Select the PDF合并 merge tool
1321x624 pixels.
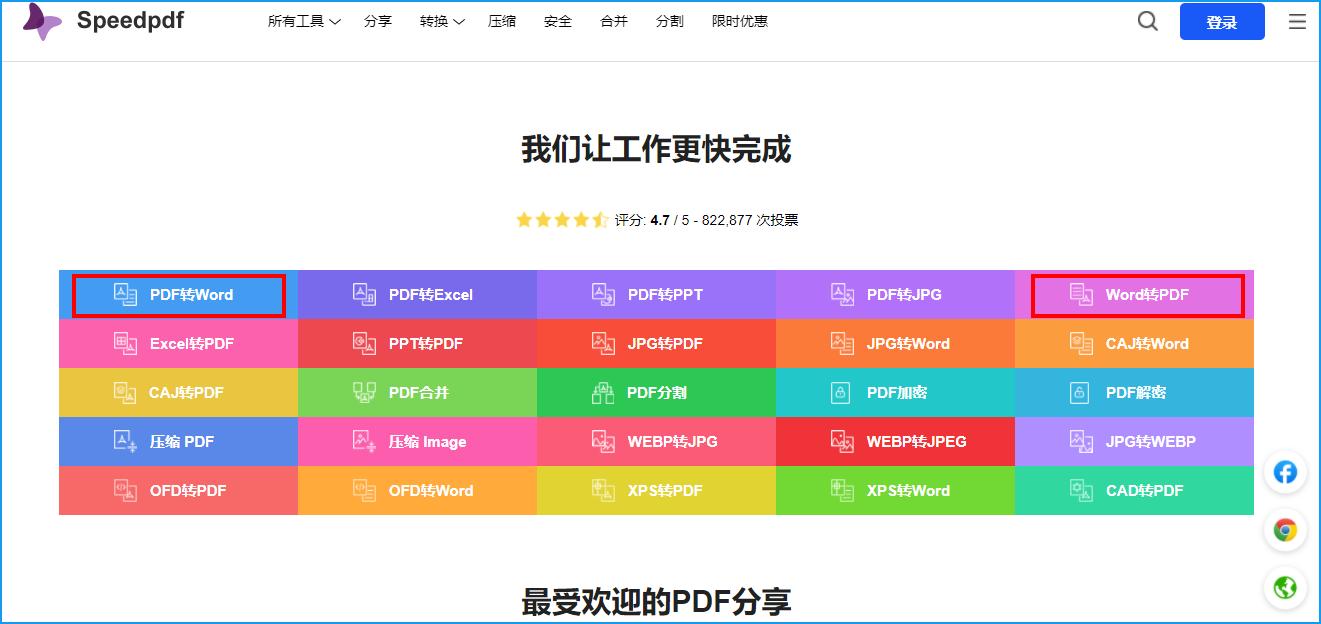click(x=417, y=392)
